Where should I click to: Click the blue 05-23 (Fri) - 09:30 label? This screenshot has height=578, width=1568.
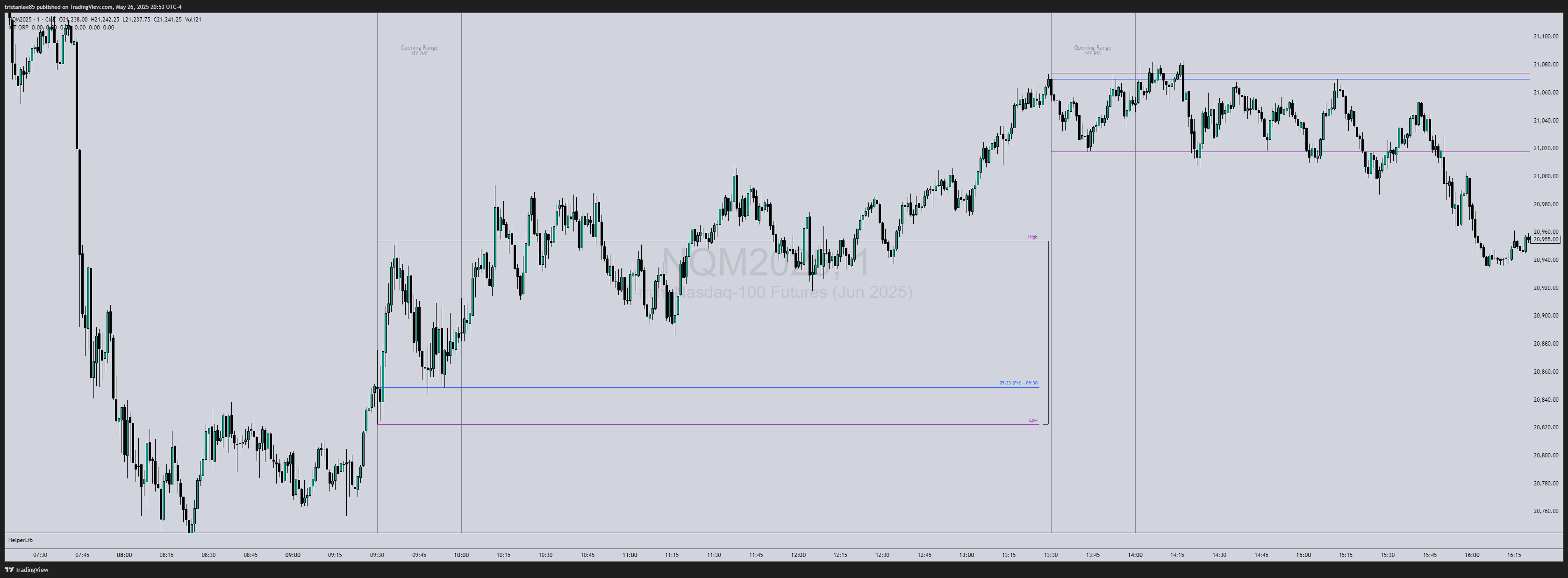[1018, 383]
